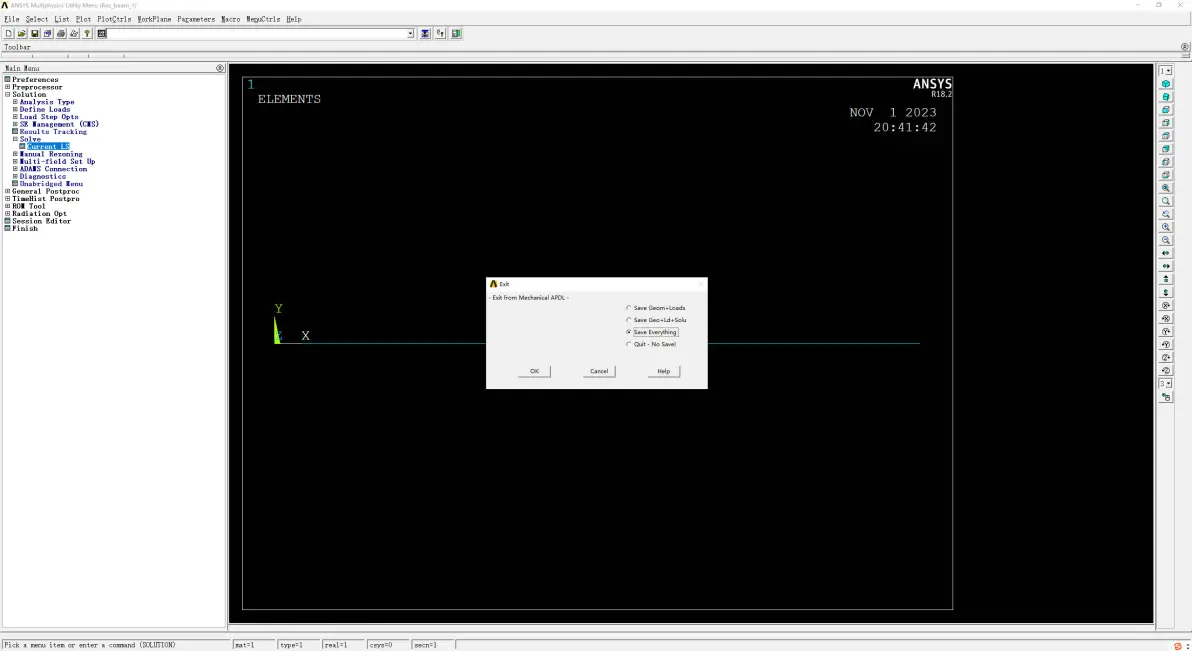1192x651 pixels.
Task: Choose Save Geo+Ld+Solu radio option
Action: point(629,320)
